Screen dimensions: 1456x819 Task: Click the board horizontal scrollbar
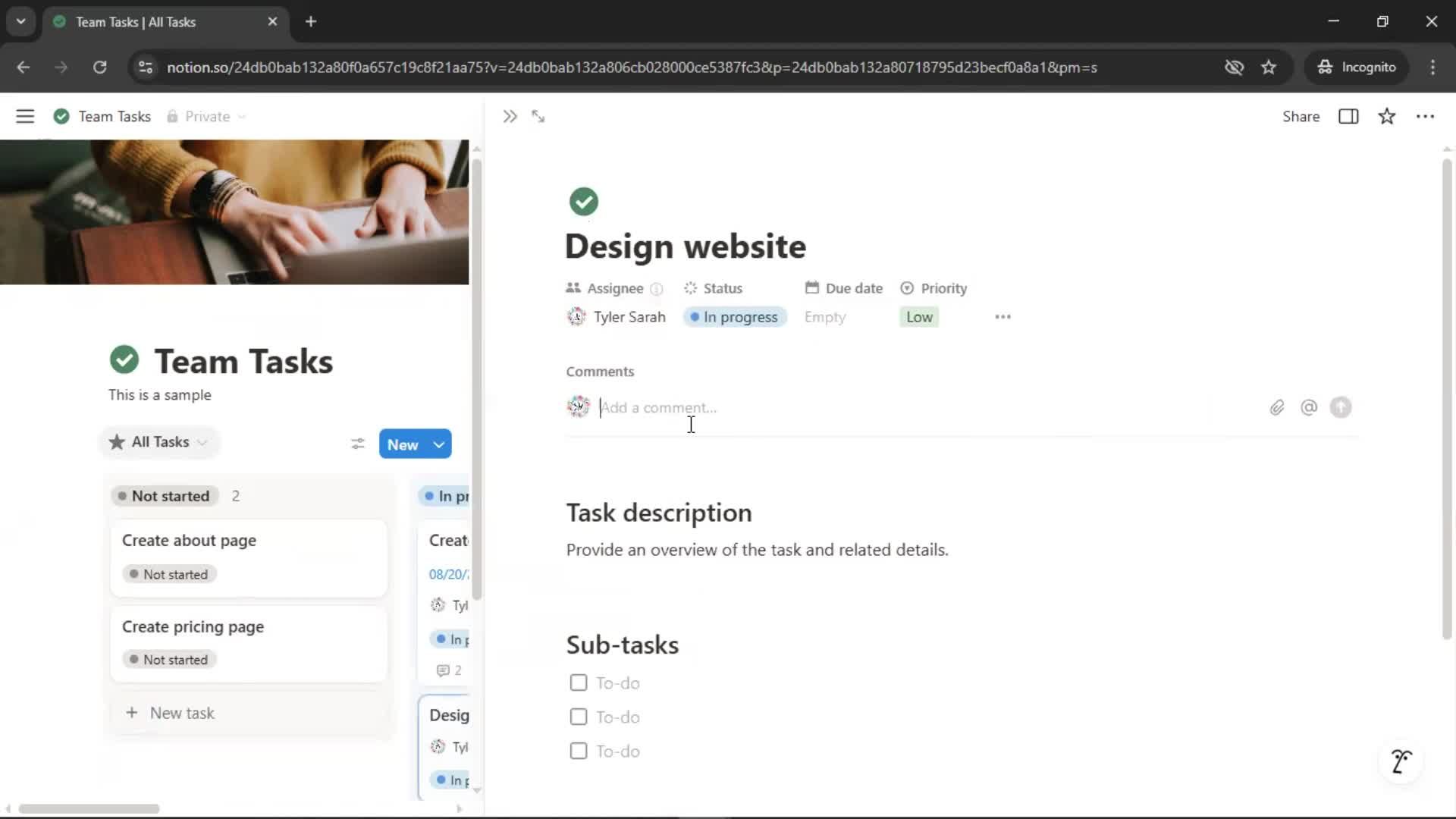[x=89, y=808]
